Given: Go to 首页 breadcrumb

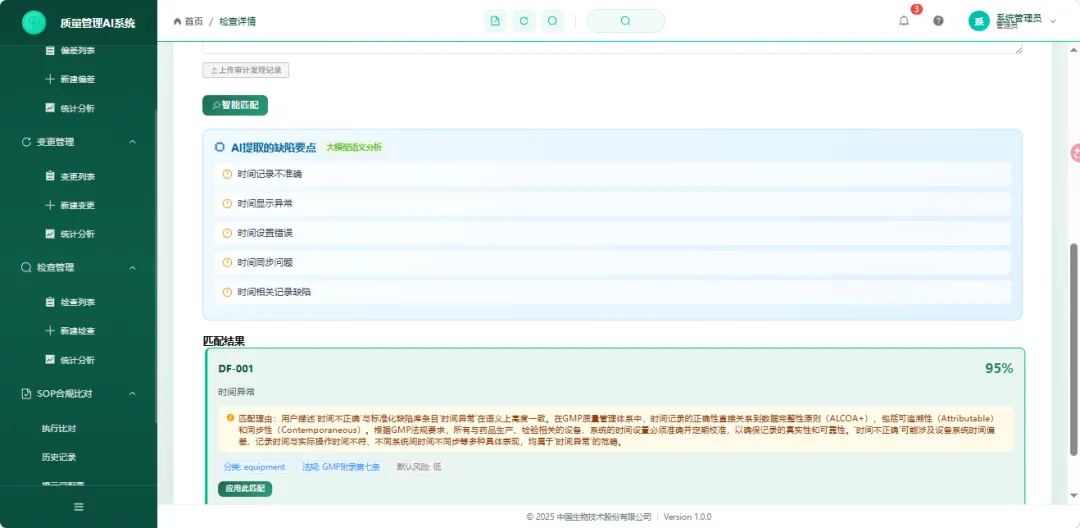Looking at the screenshot, I should point(188,21).
